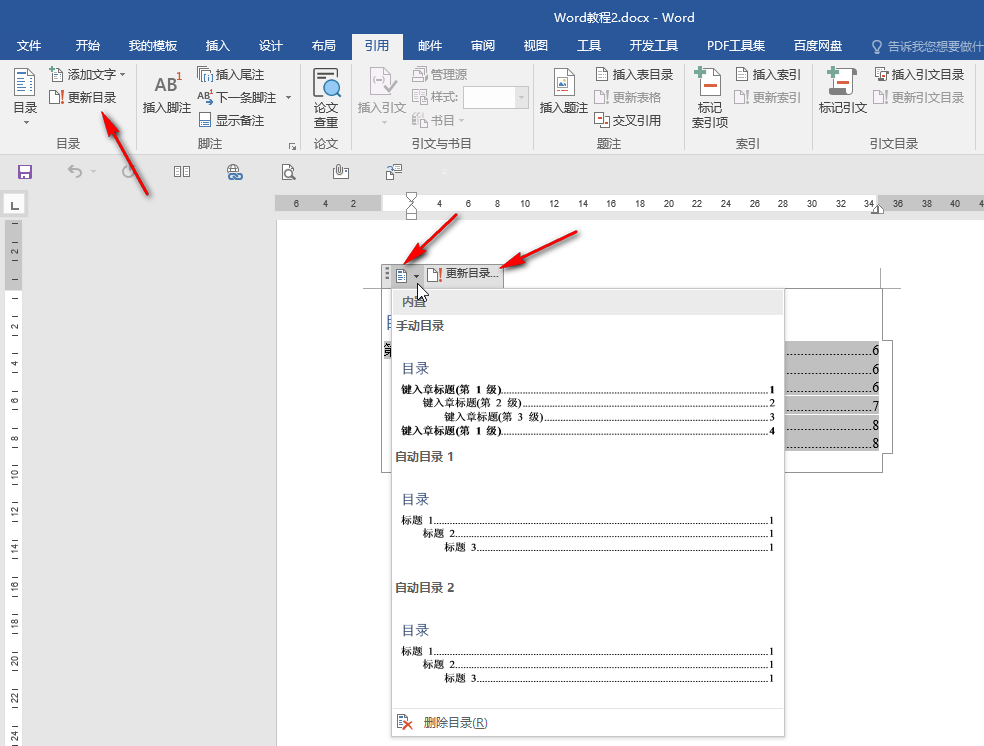984x746 pixels.
Task: Open the 样式 citation style combo box
Action: point(495,97)
